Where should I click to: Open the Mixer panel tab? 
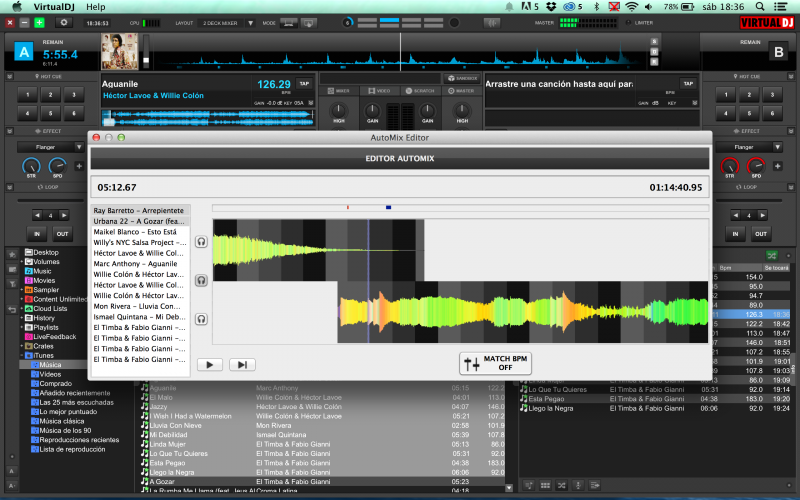[338, 91]
